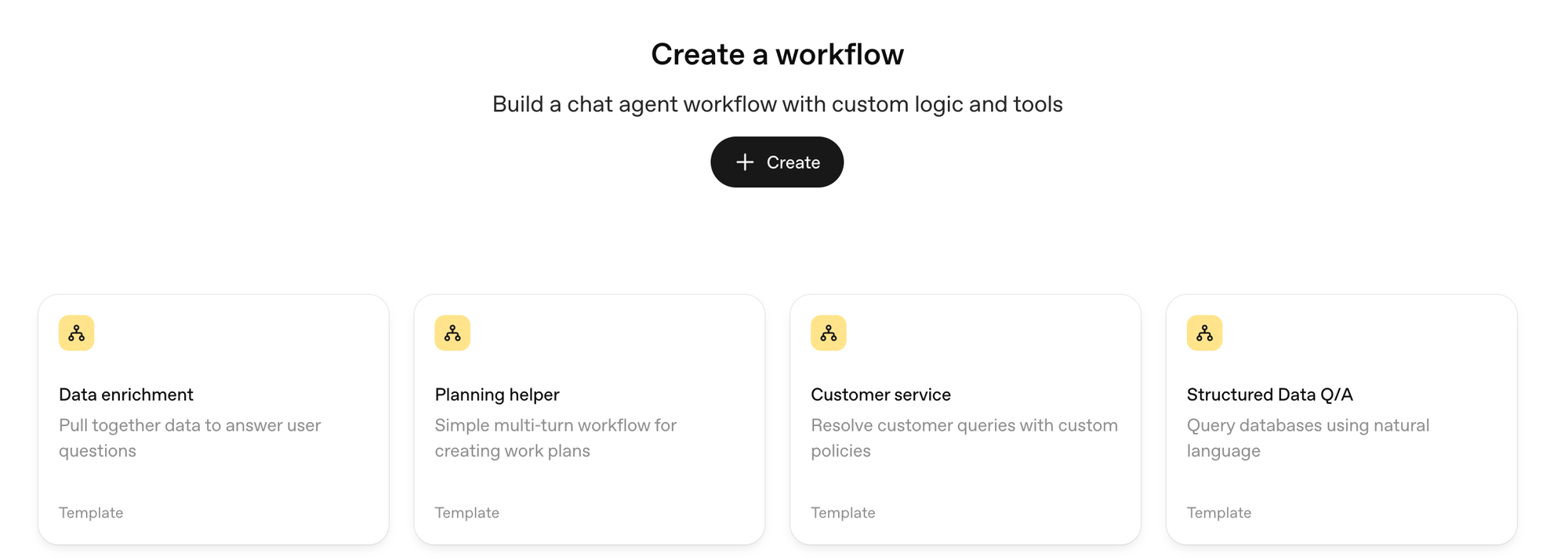Click the Planning helper workflow icon
This screenshot has height=560, width=1568.
pyautogui.click(x=452, y=333)
